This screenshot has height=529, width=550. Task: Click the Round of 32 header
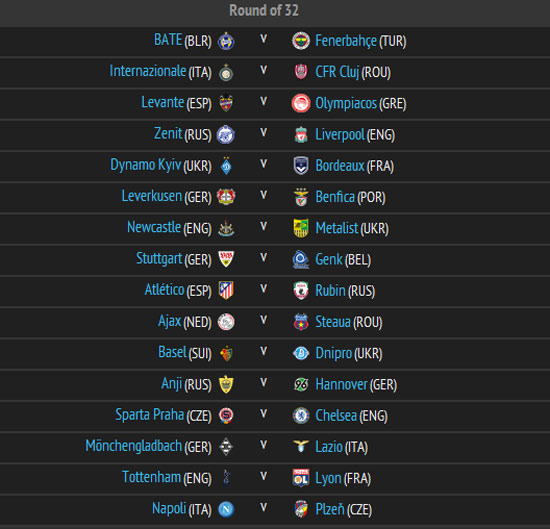point(264,11)
